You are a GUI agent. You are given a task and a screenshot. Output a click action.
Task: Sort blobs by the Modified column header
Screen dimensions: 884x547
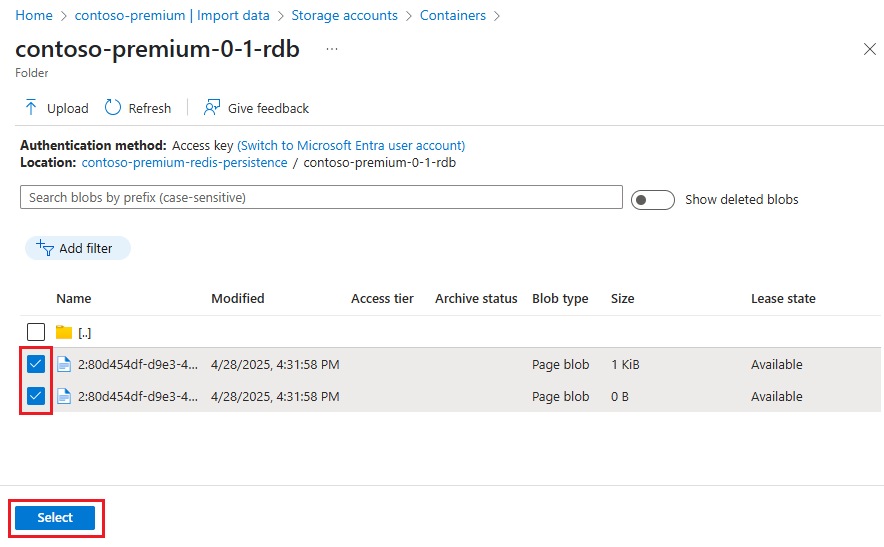pyautogui.click(x=238, y=298)
